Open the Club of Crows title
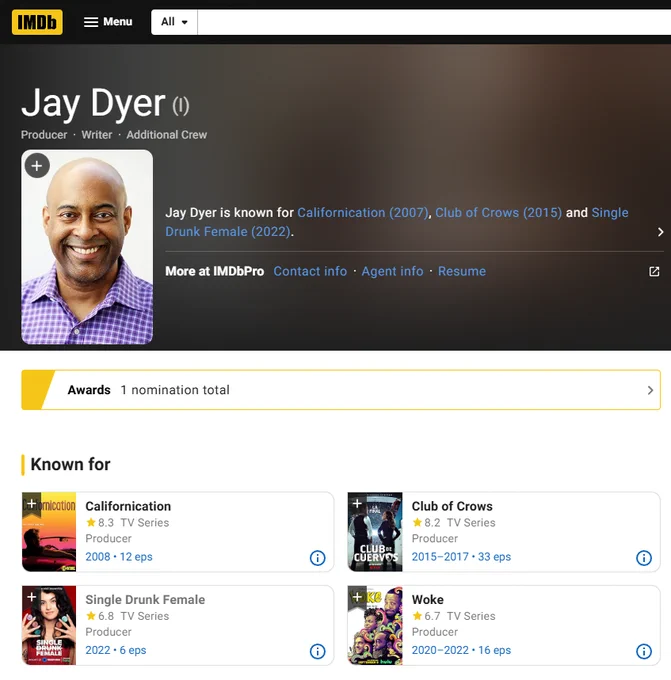 click(x=452, y=506)
